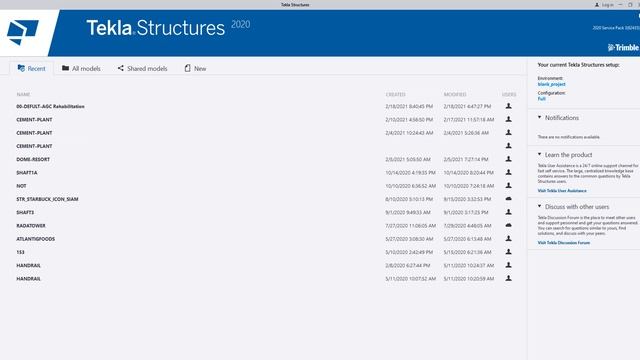640x360 pixels.
Task: Sort models by NAME column header
Action: pyautogui.click(x=23, y=94)
